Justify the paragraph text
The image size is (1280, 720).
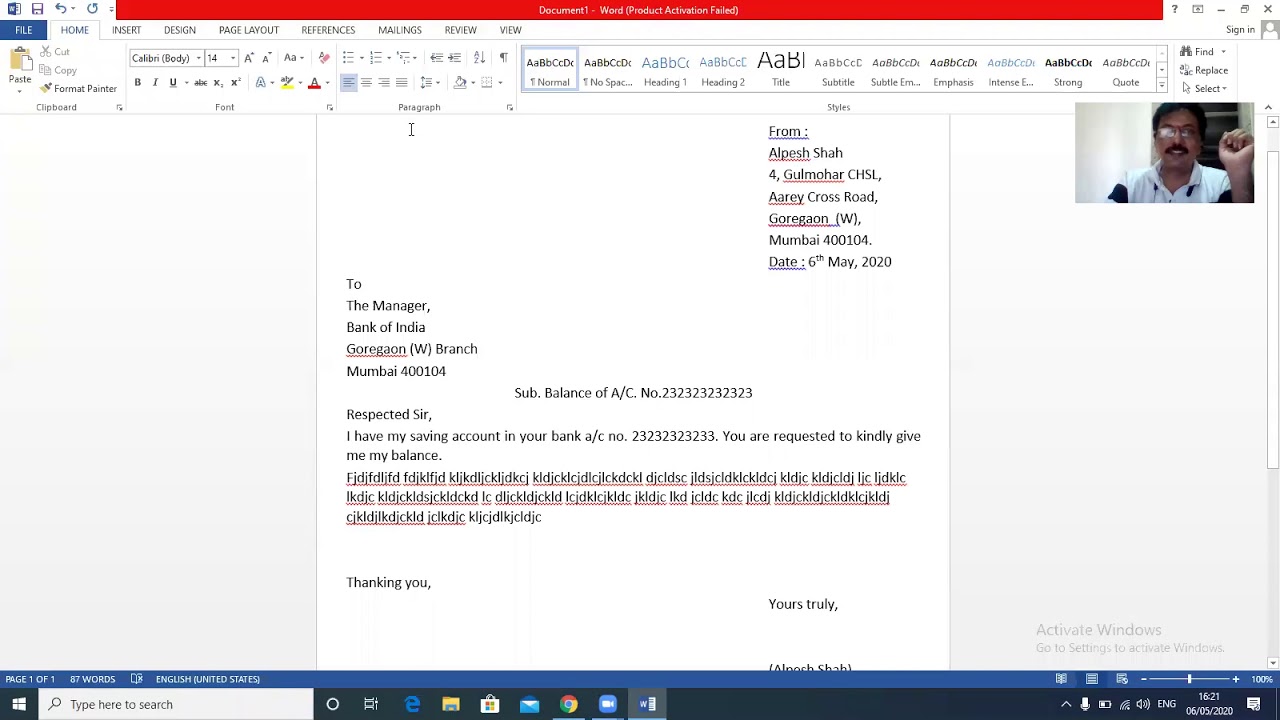[x=401, y=83]
